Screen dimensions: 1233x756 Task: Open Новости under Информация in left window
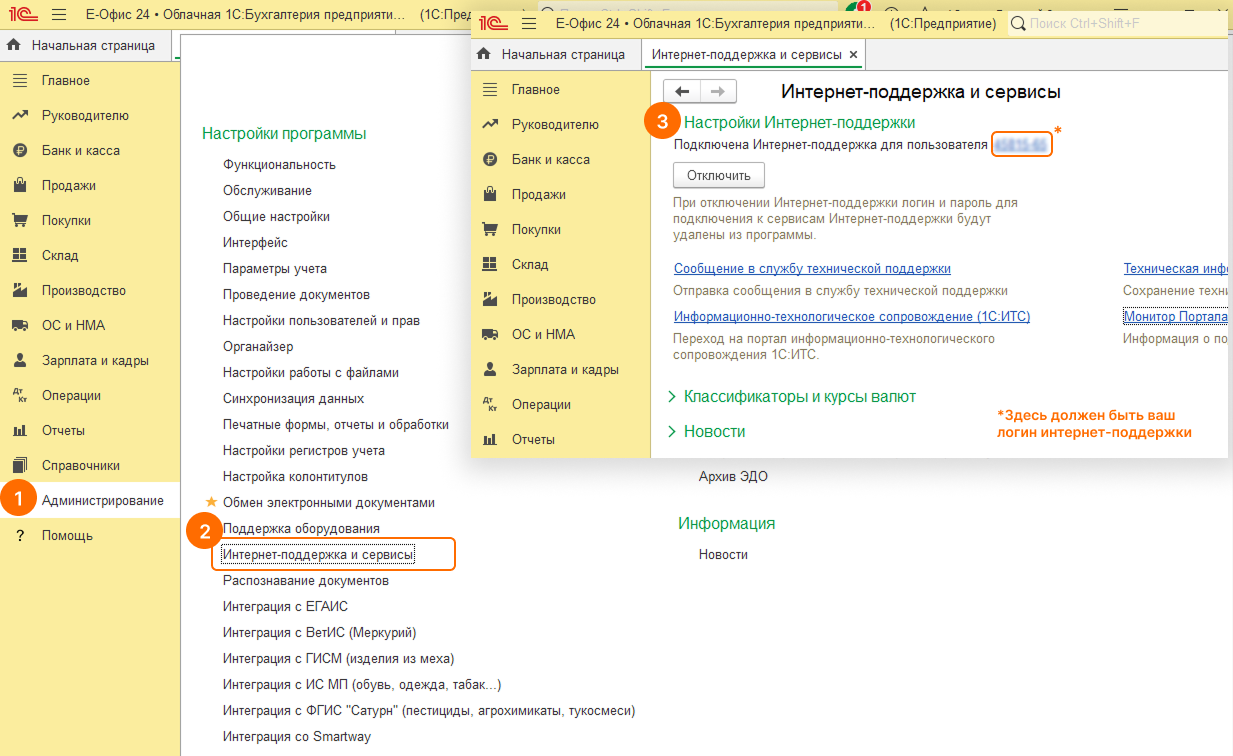pyautogui.click(x=723, y=555)
